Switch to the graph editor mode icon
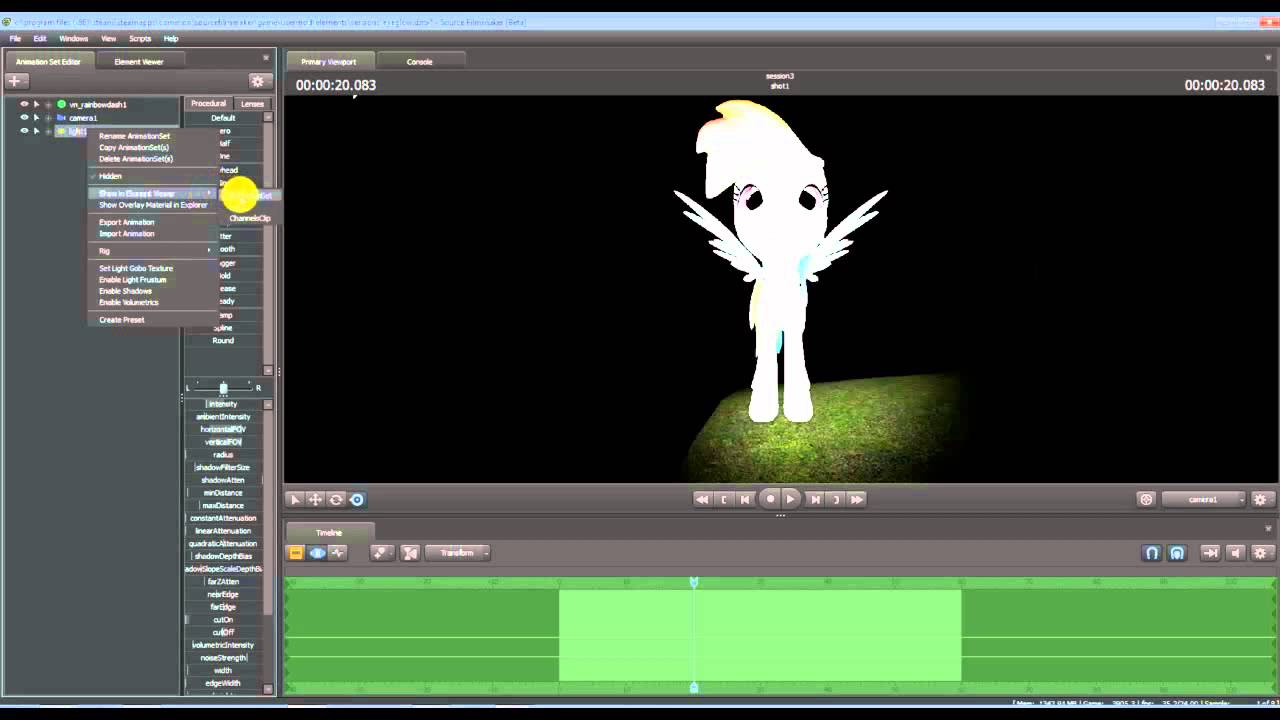The height and width of the screenshot is (720, 1280). pyautogui.click(x=338, y=552)
